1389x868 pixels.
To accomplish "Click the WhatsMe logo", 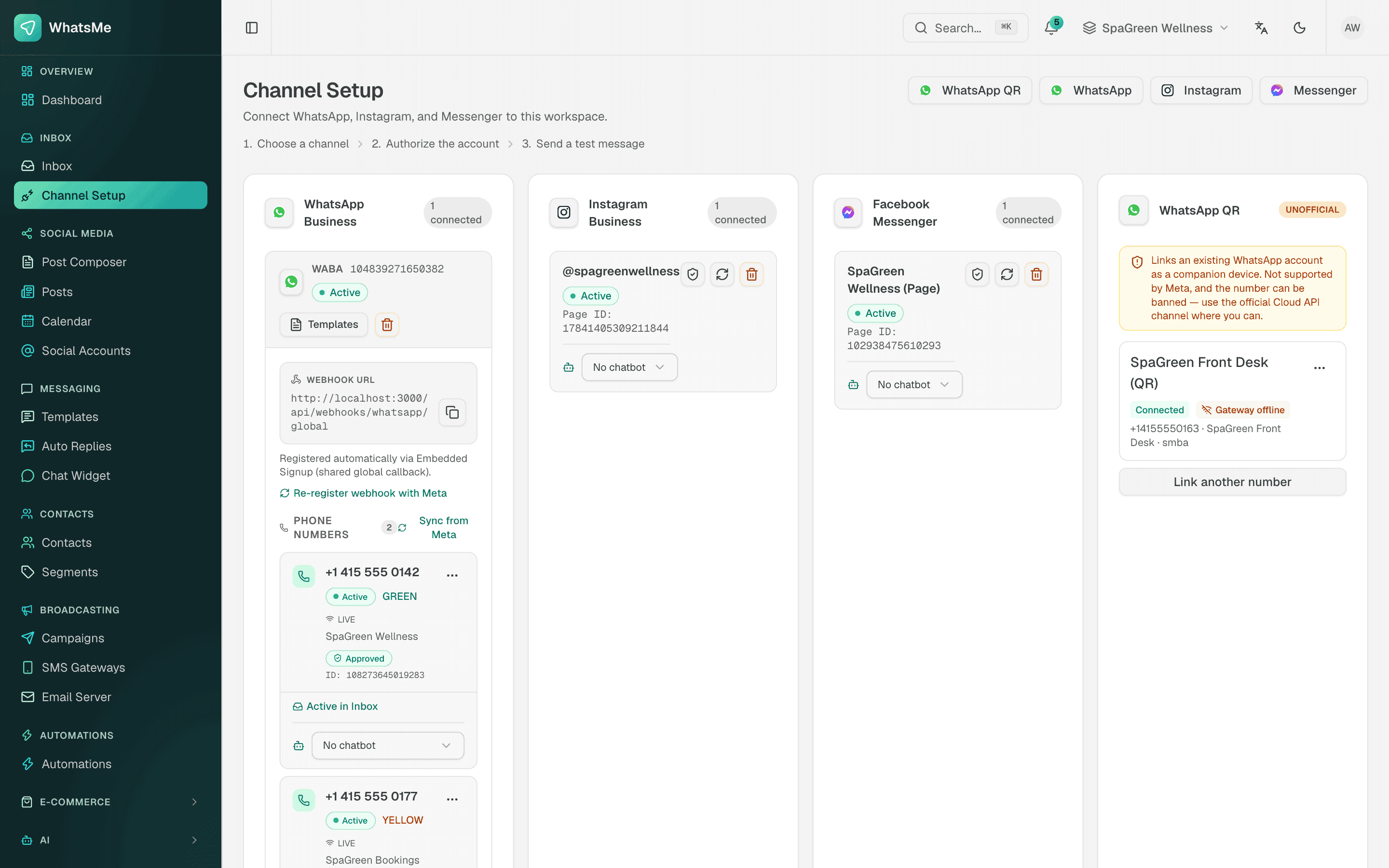I will pos(27,27).
